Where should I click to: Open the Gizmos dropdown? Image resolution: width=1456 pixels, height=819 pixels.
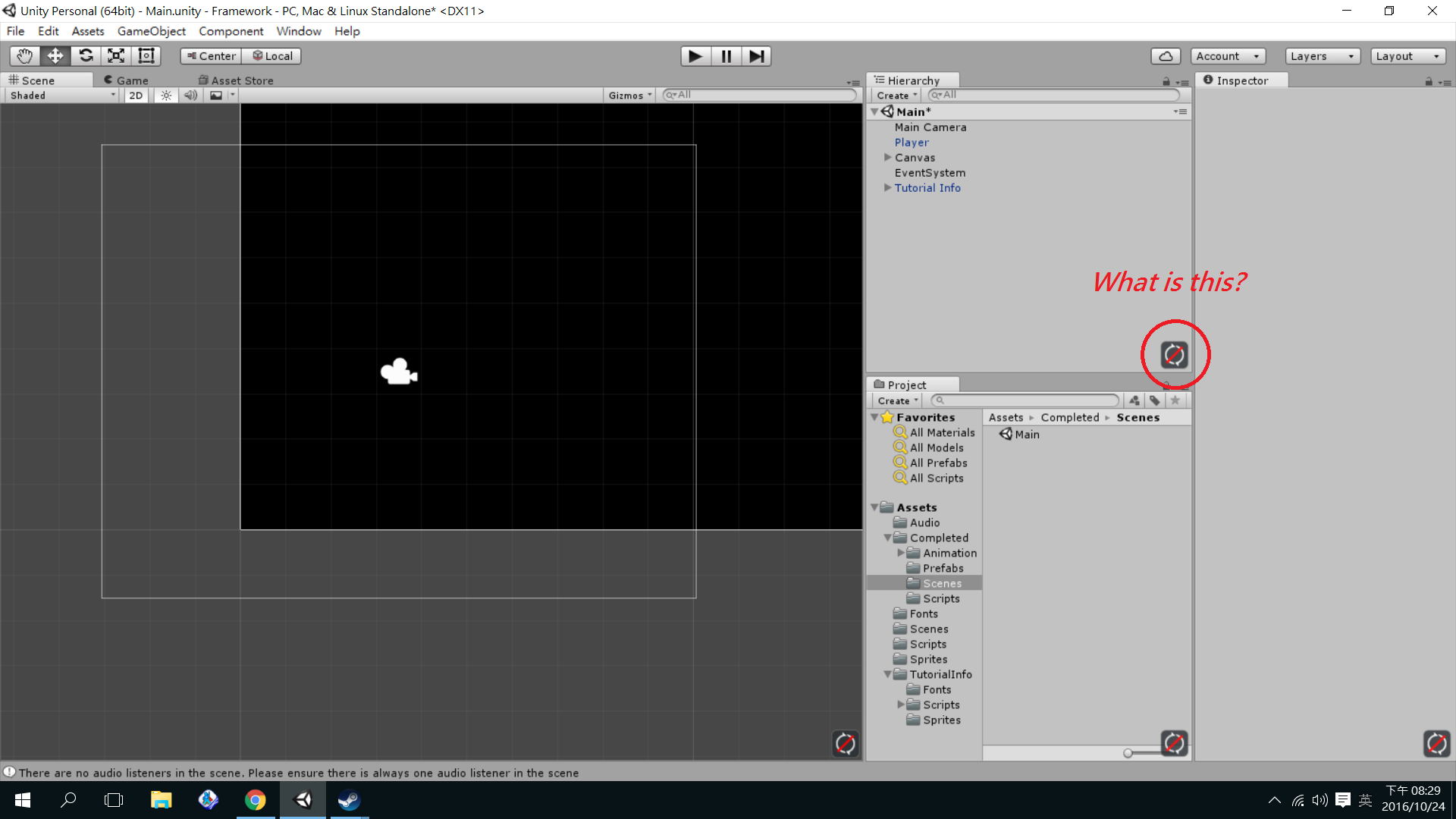pos(629,96)
